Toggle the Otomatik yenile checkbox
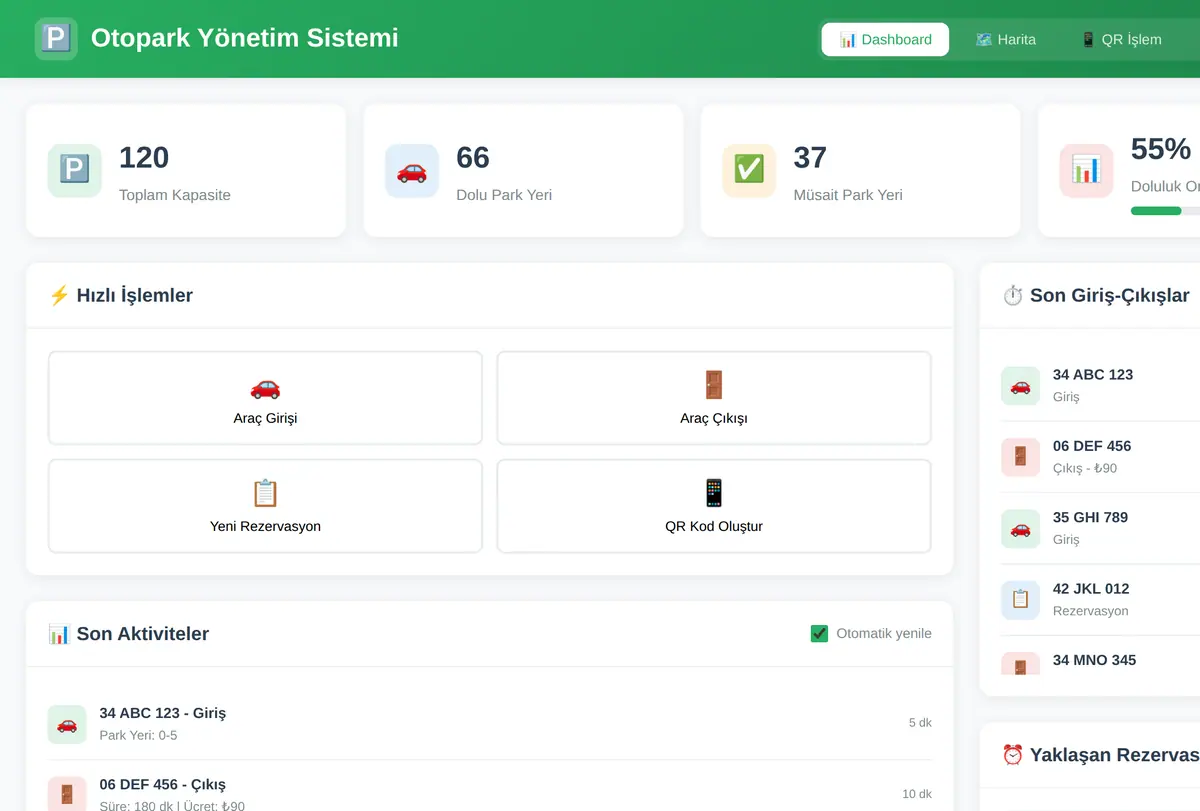The height and width of the screenshot is (811, 1200). click(x=819, y=633)
